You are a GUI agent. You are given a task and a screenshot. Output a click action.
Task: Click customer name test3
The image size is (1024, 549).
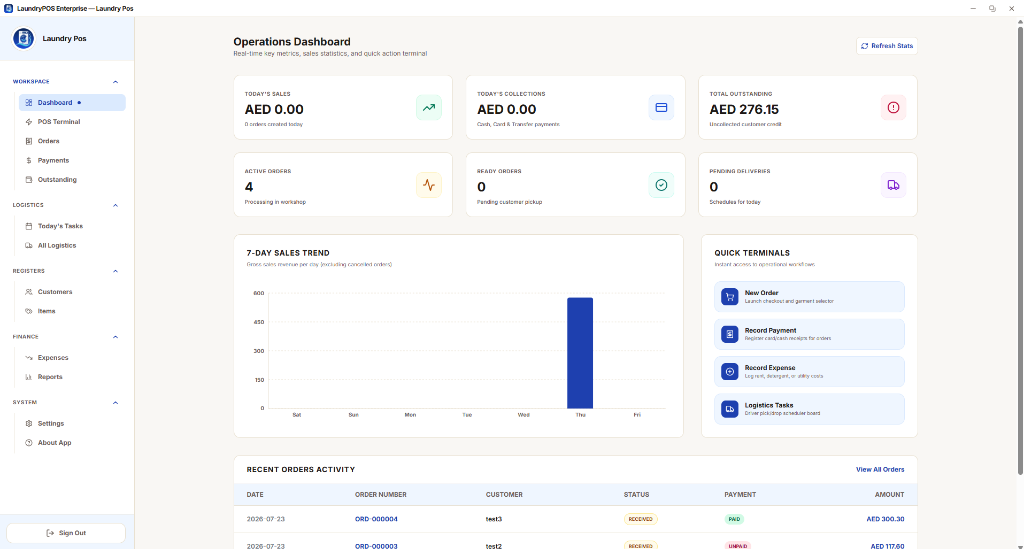coord(494,520)
